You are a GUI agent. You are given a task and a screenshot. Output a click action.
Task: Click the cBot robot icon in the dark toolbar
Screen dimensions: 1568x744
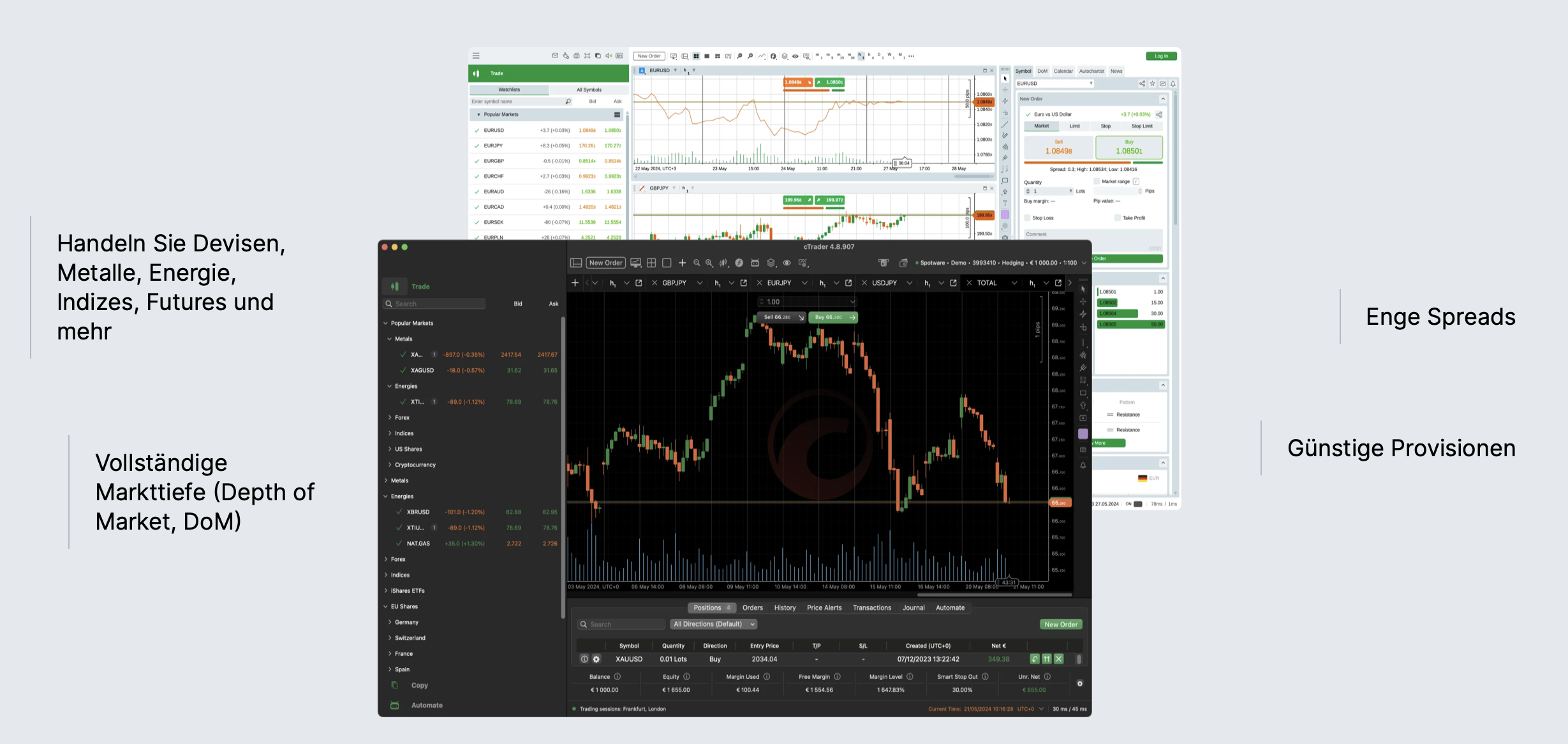755,263
